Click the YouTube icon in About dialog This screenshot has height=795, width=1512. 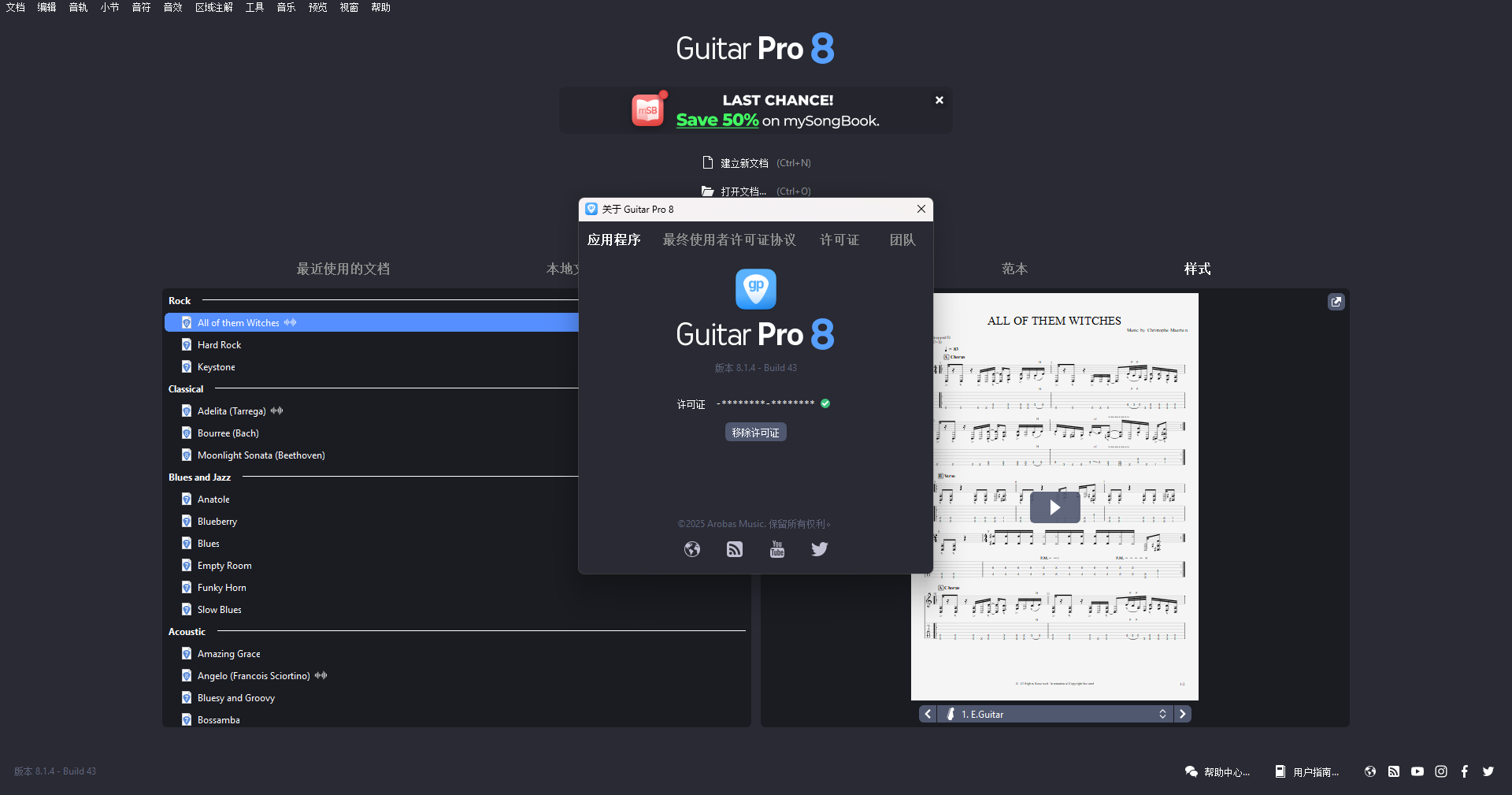point(777,549)
